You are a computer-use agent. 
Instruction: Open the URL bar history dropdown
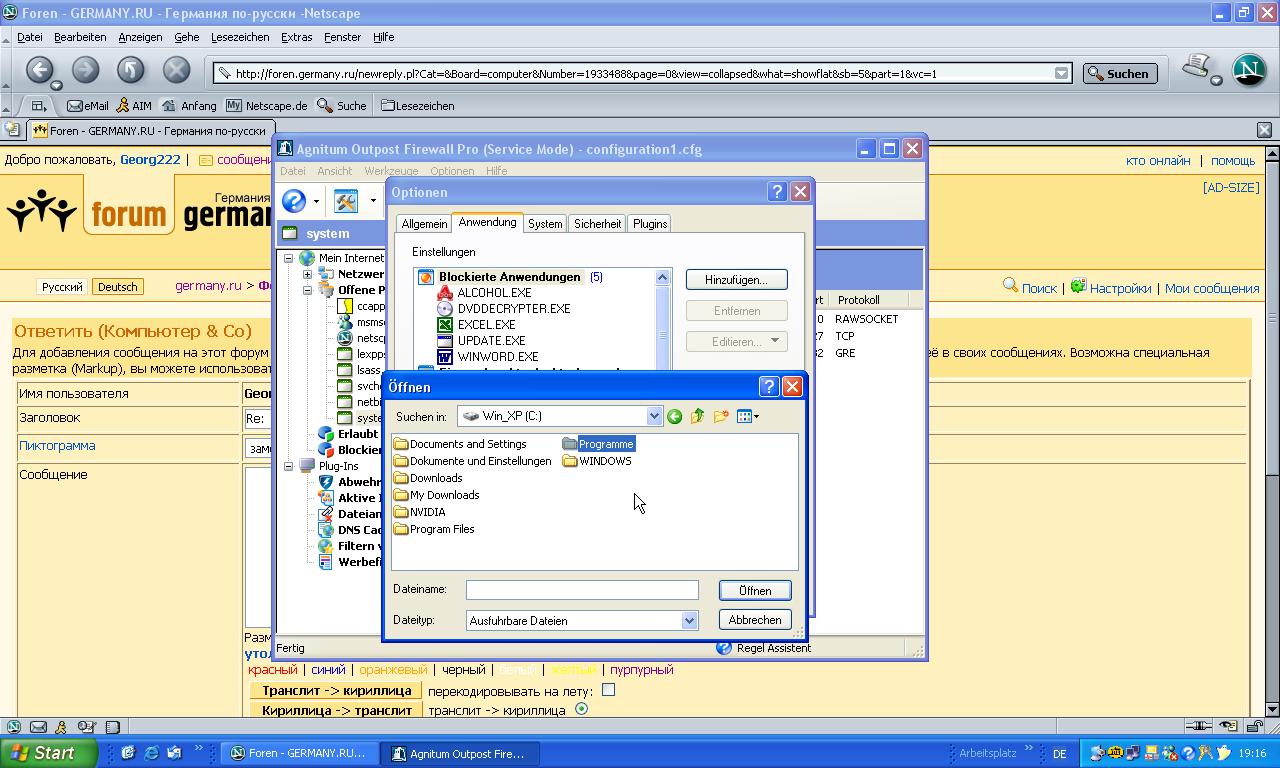1061,73
